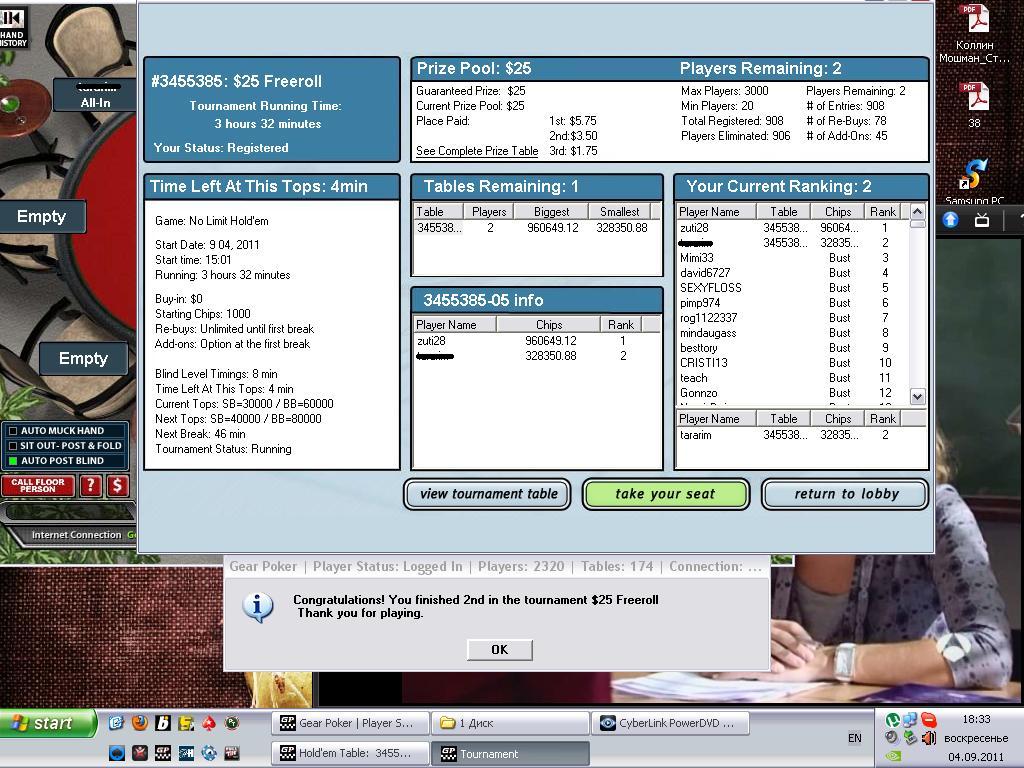The image size is (1024, 768).
Task: Open See Complete Prize Table link
Action: pyautogui.click(x=477, y=151)
